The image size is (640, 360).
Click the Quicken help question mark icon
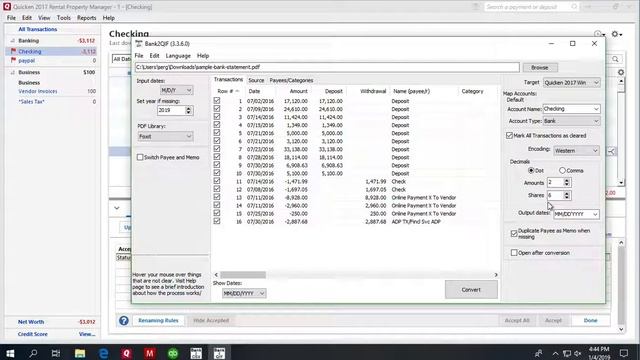tap(124, 320)
